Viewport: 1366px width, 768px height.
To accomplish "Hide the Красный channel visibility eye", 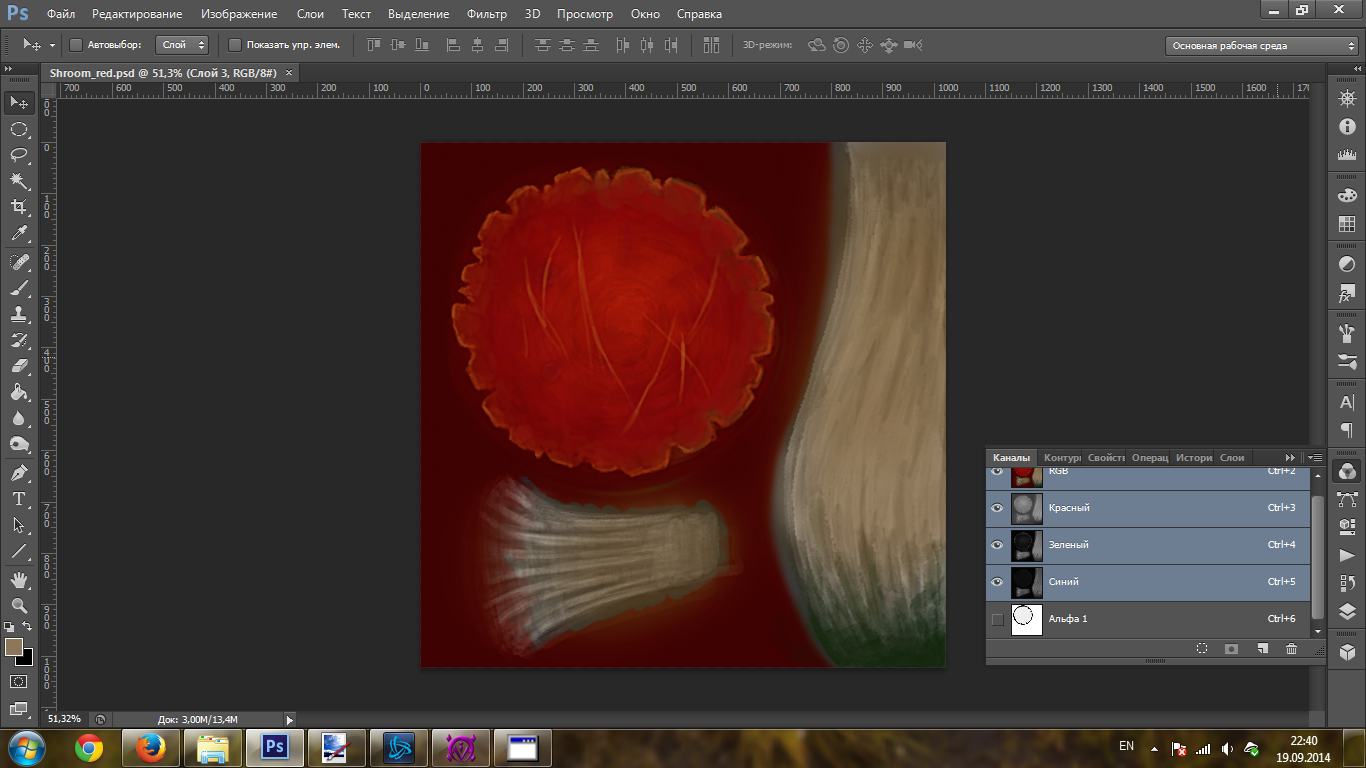I will 997,508.
